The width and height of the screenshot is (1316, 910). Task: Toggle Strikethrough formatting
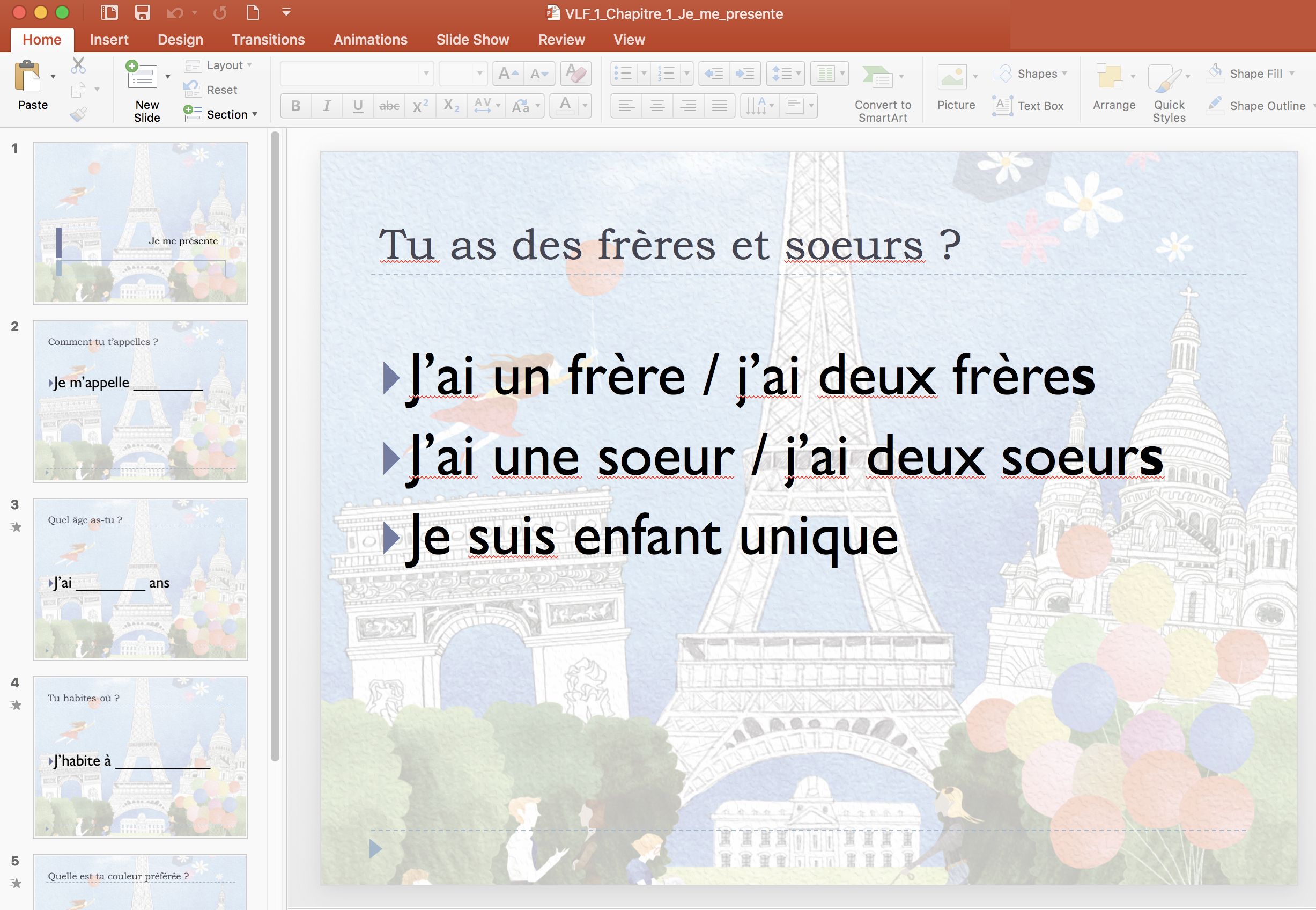tap(389, 106)
